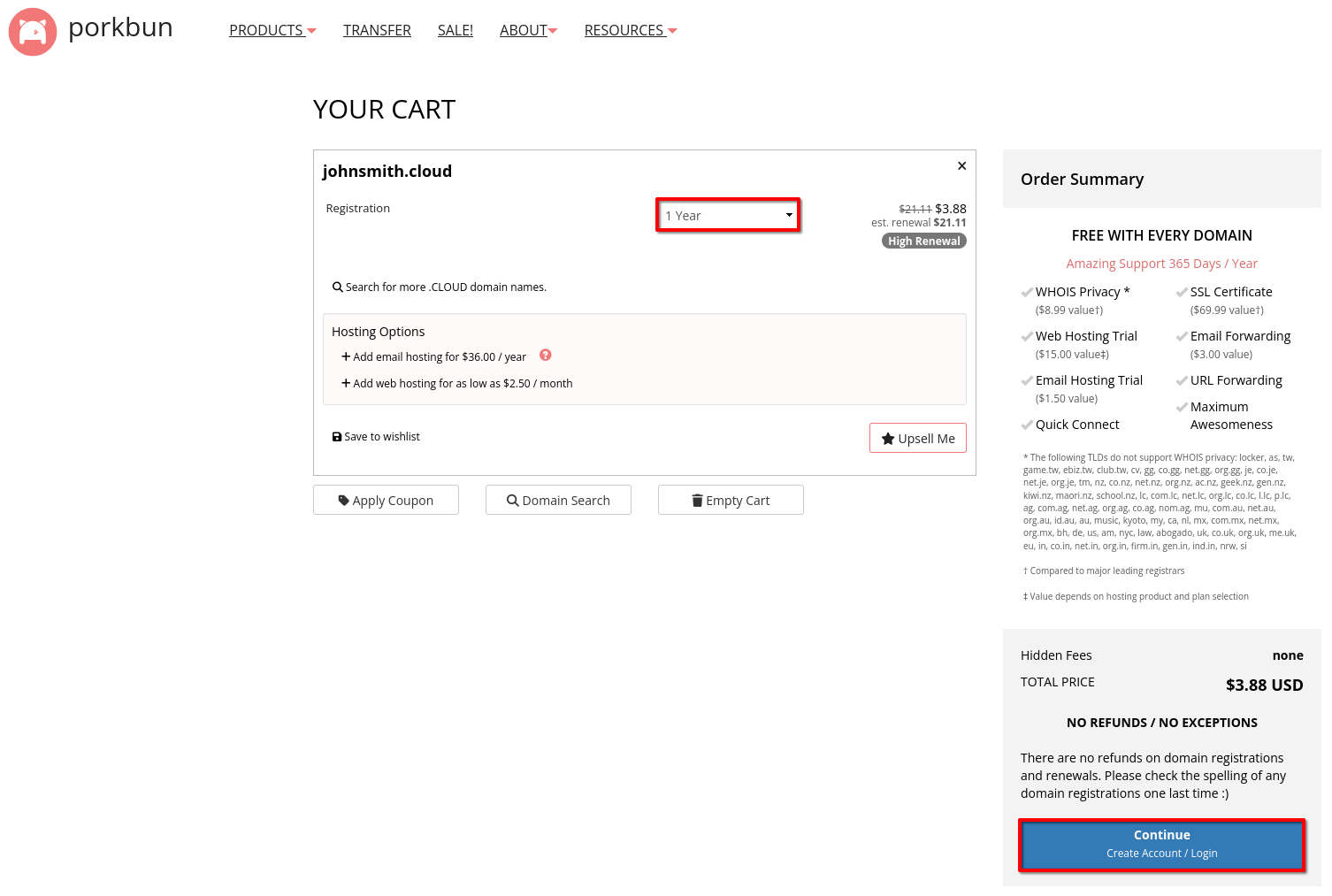1332x896 pixels.
Task: Click the "SSL Certificate" feature text
Action: coord(1231,292)
